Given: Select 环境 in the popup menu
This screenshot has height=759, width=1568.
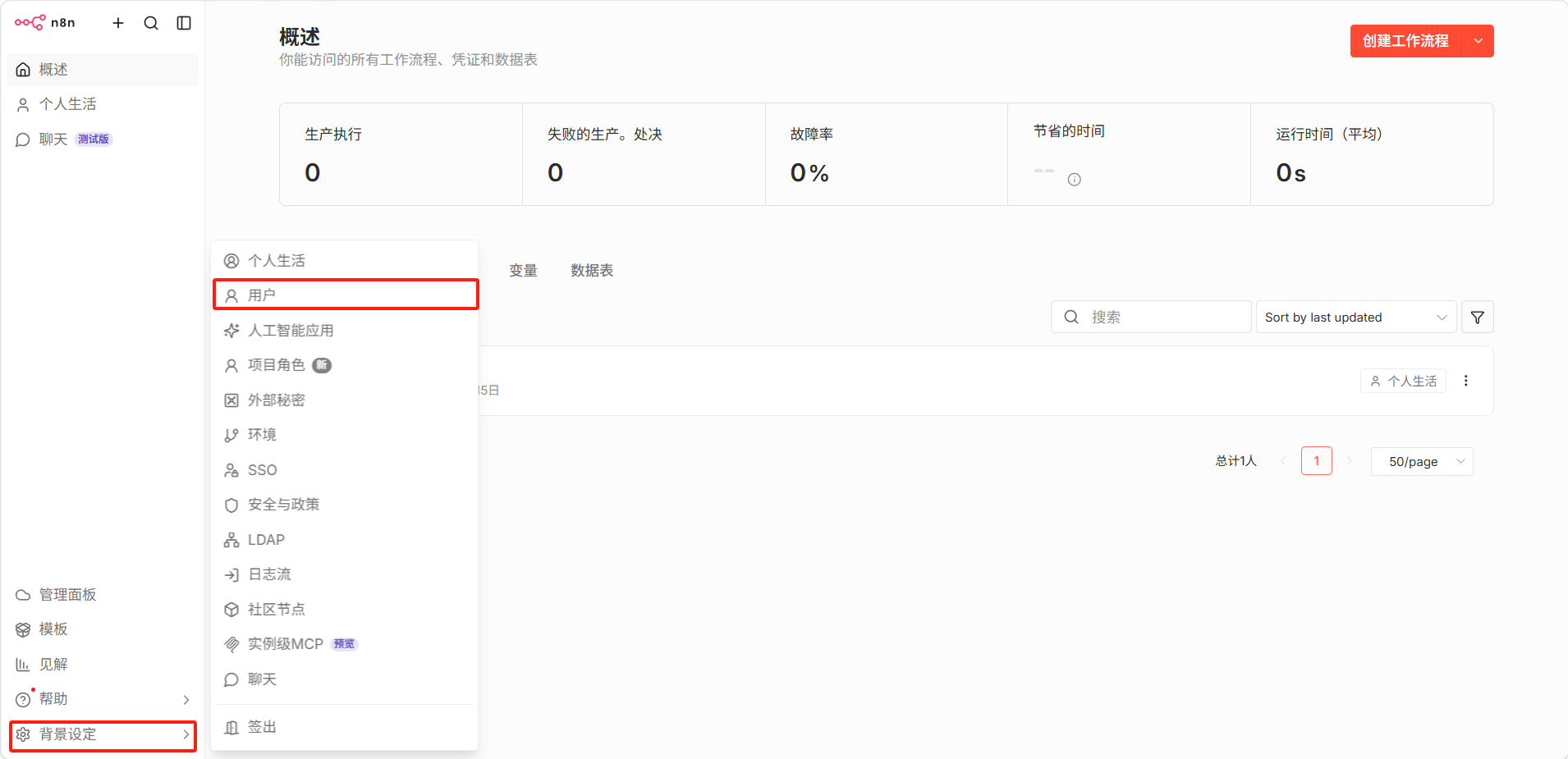Looking at the screenshot, I should point(345,435).
